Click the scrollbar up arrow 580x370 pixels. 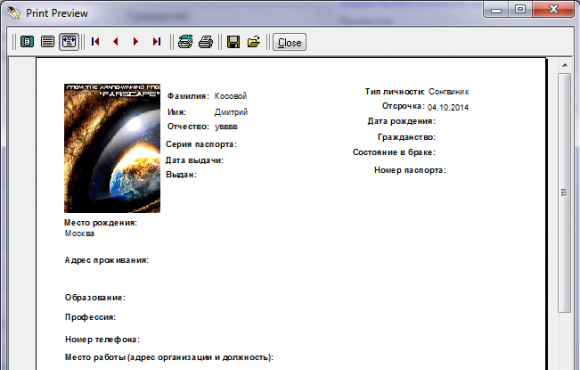(x=564, y=65)
